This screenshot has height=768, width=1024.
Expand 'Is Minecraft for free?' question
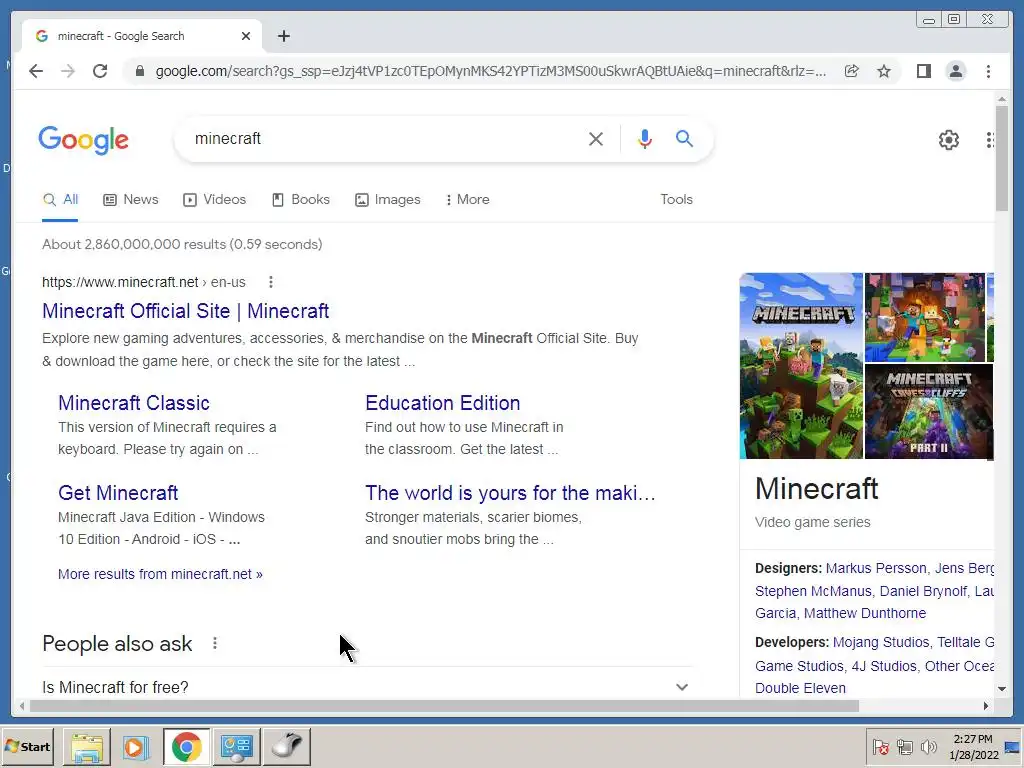[367, 687]
